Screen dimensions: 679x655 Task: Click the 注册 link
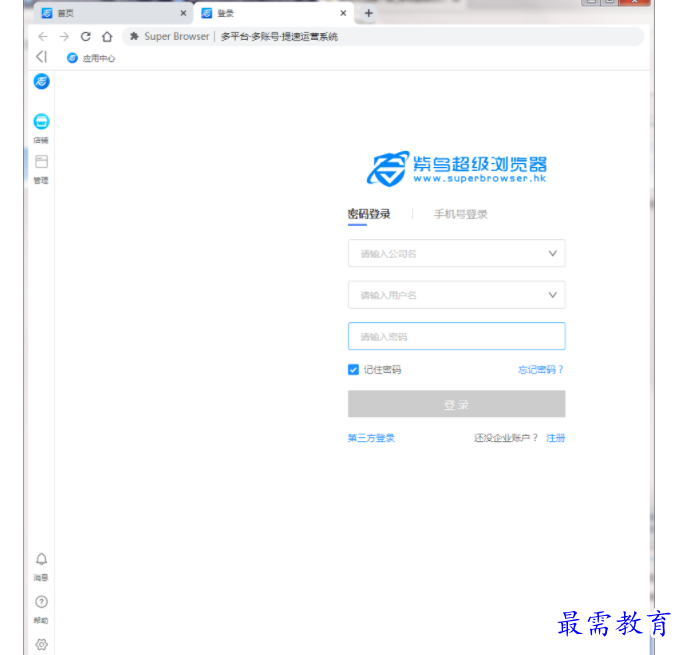556,438
